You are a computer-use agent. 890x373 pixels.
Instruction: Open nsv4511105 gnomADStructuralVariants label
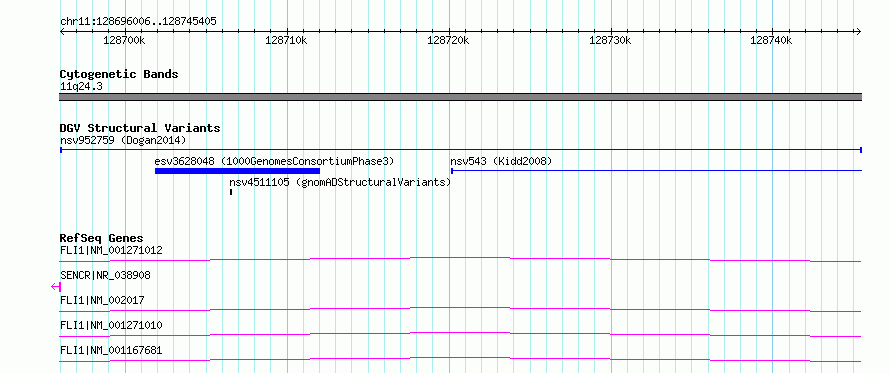coord(340,182)
